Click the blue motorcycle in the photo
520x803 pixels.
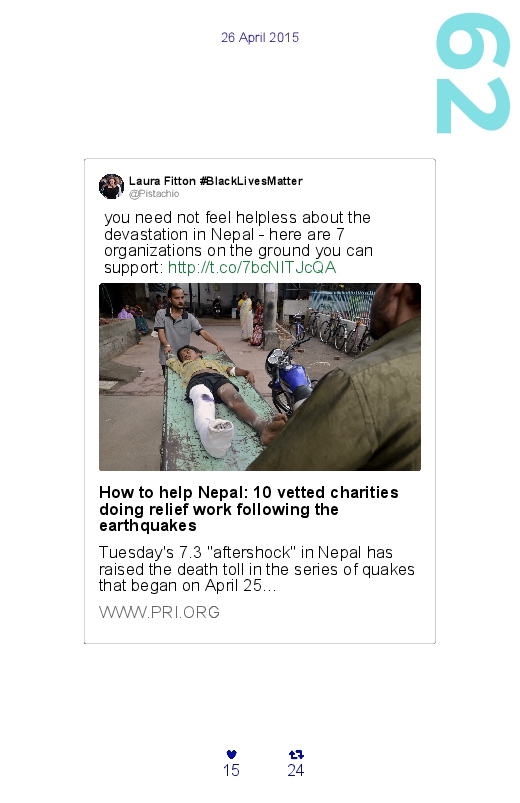[x=289, y=376]
